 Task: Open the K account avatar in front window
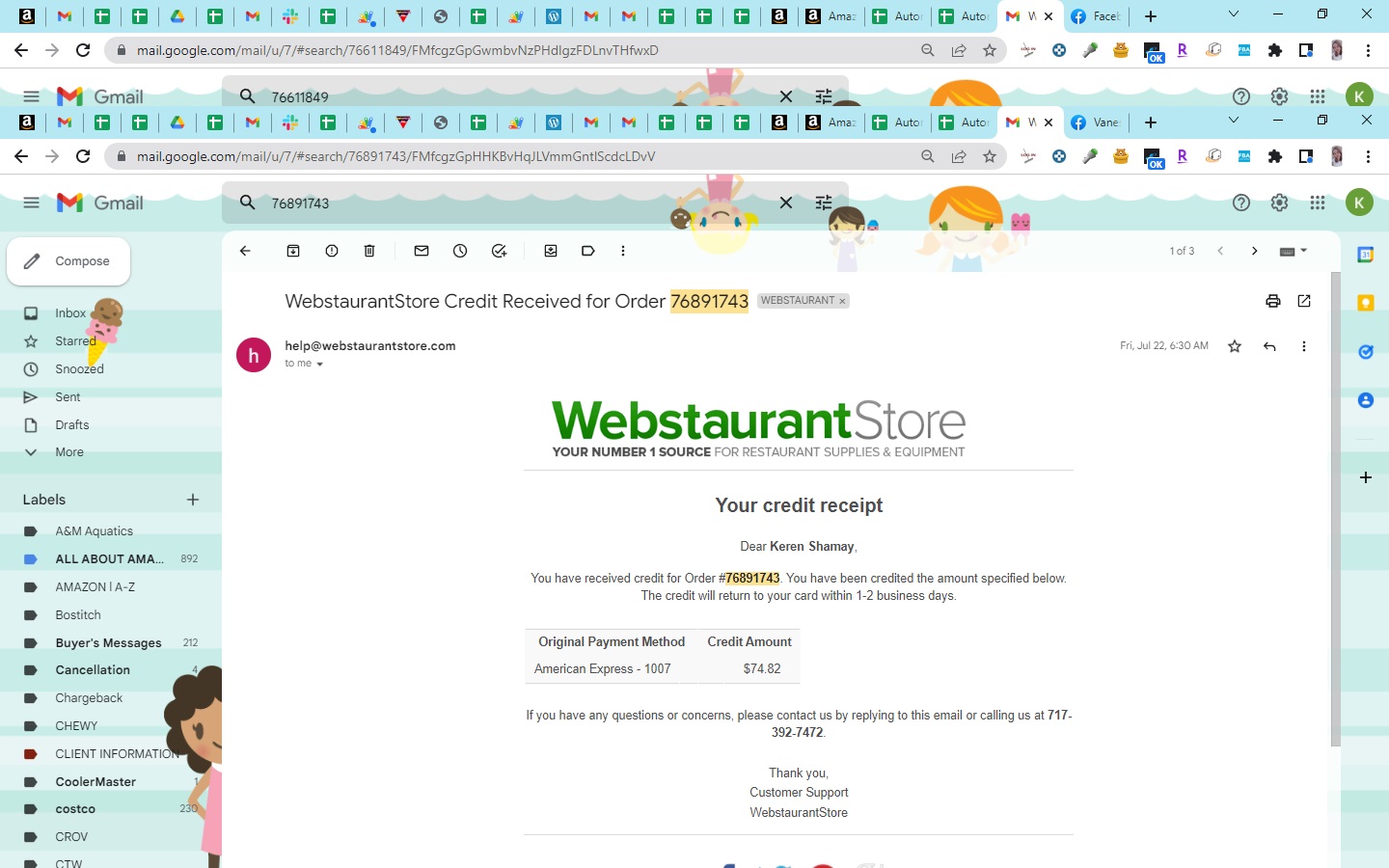pos(1359,203)
